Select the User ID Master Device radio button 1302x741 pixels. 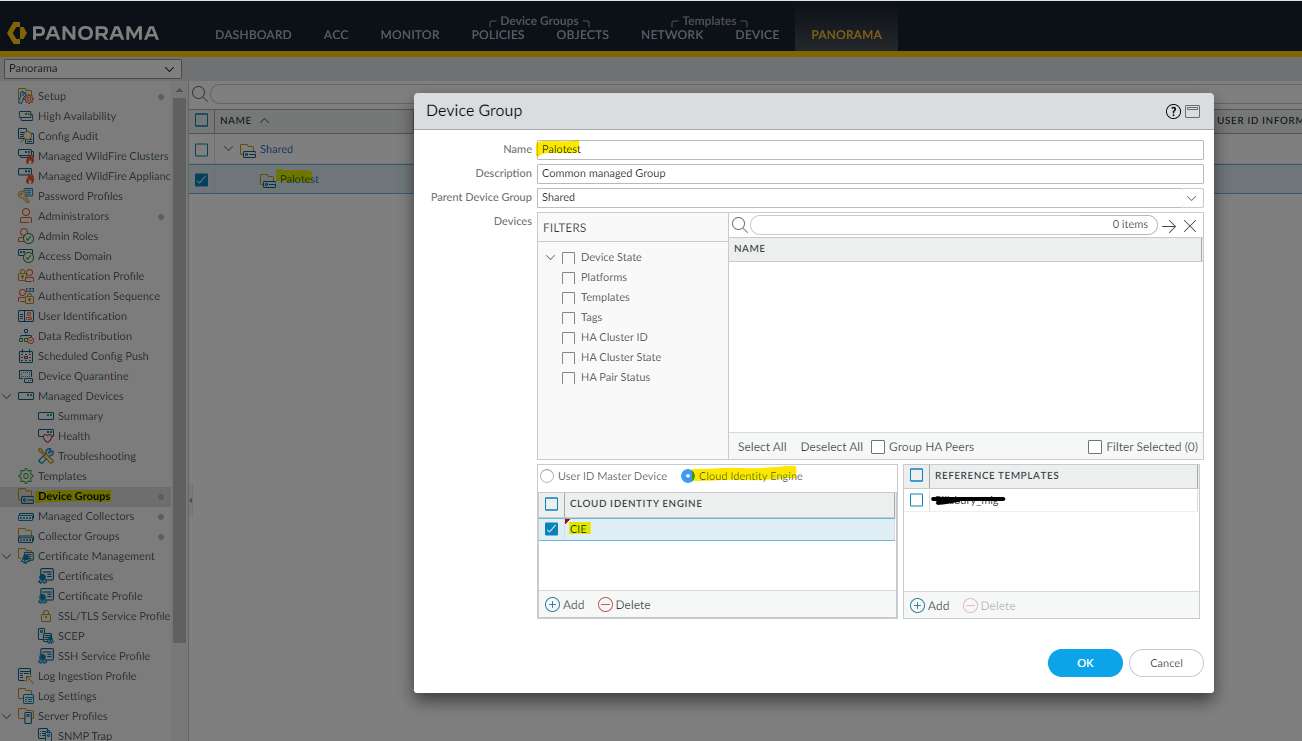[x=547, y=476]
